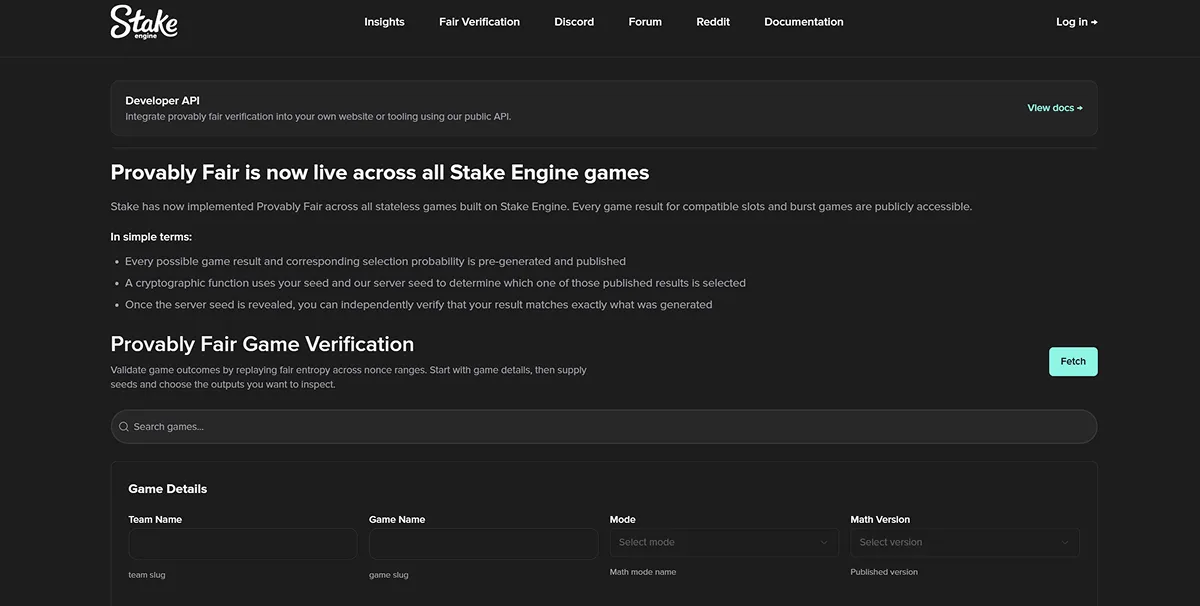Click the magnifier icon in search bar
The height and width of the screenshot is (606, 1200).
[124, 427]
